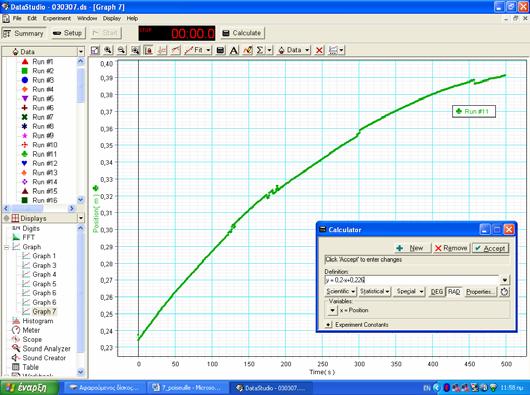Select the Zoom Out magnifier tool
This screenshot has width=530, height=395.
coord(122,50)
